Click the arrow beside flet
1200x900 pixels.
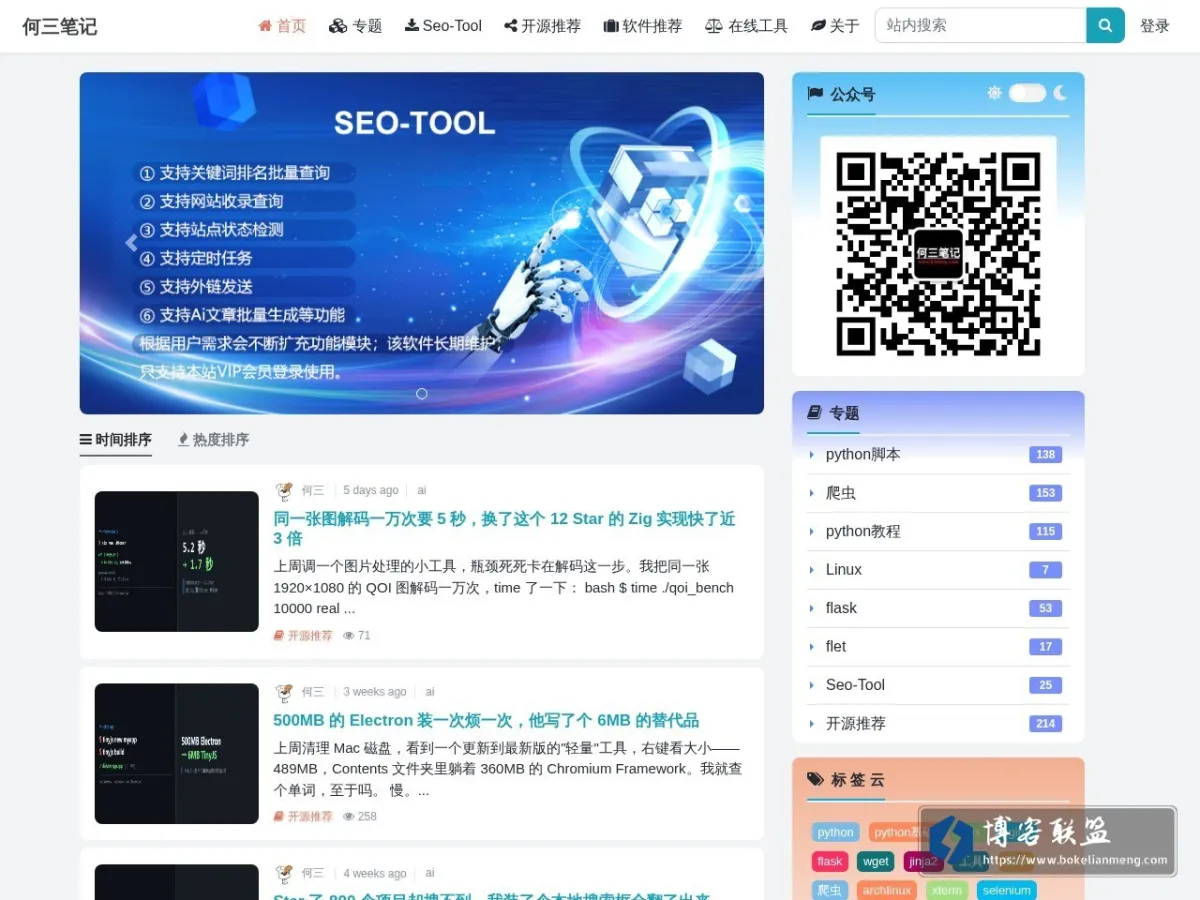[x=811, y=646]
